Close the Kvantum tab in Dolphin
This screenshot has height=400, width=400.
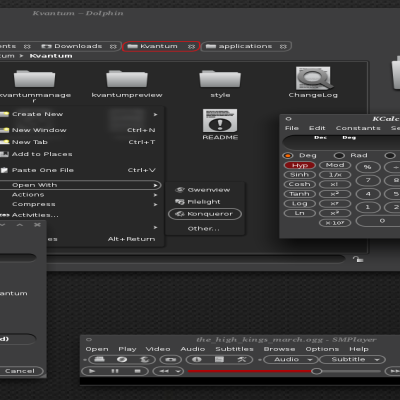click(191, 47)
